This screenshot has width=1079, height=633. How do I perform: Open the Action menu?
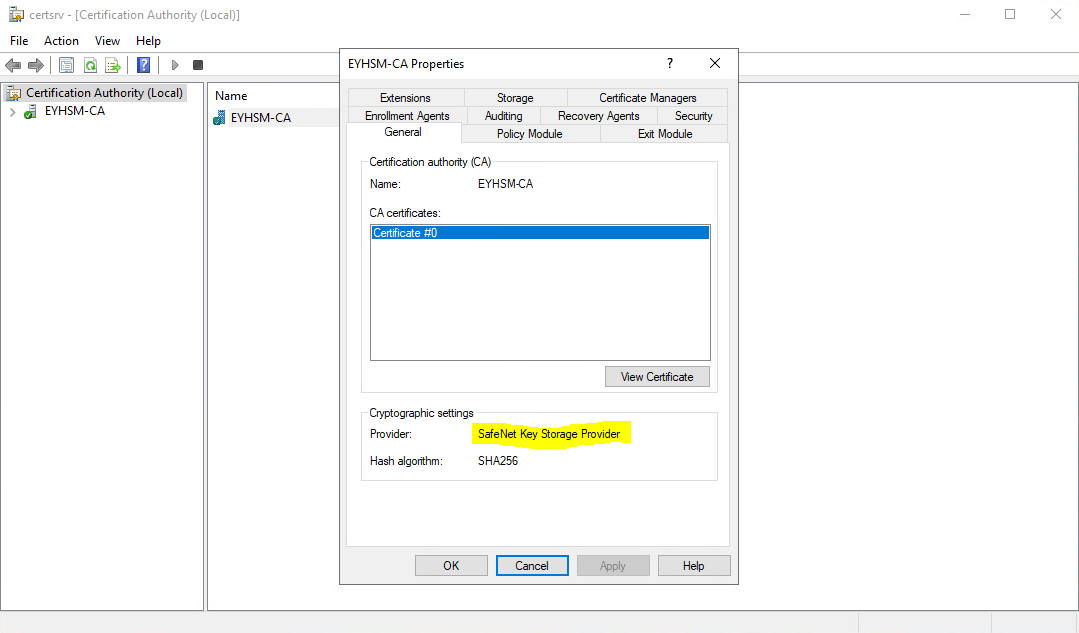click(x=61, y=41)
